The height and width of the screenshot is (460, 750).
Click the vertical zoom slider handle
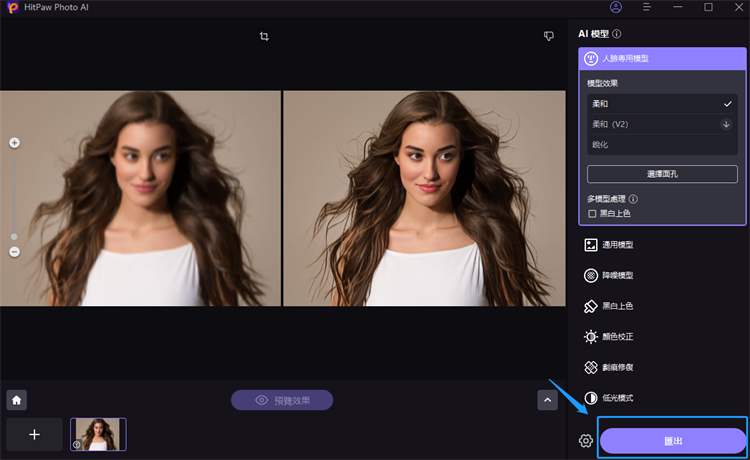[x=14, y=237]
